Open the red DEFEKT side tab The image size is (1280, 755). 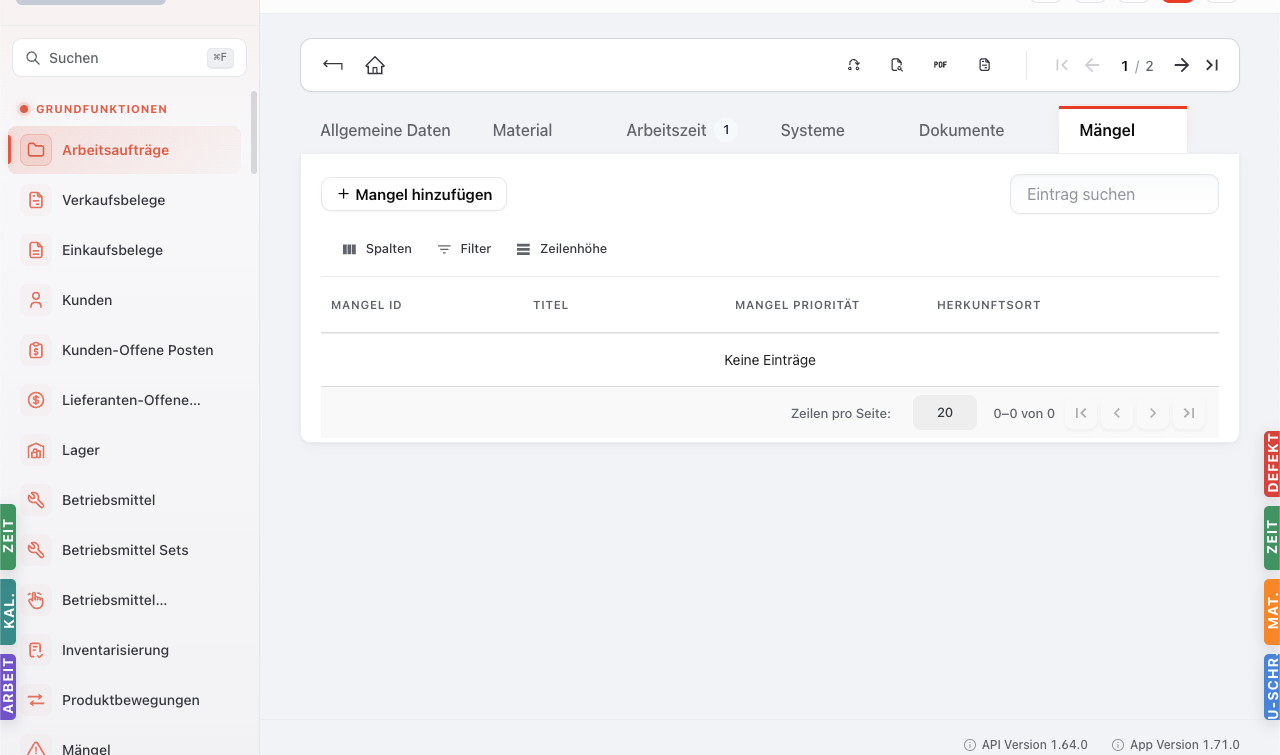(1272, 464)
